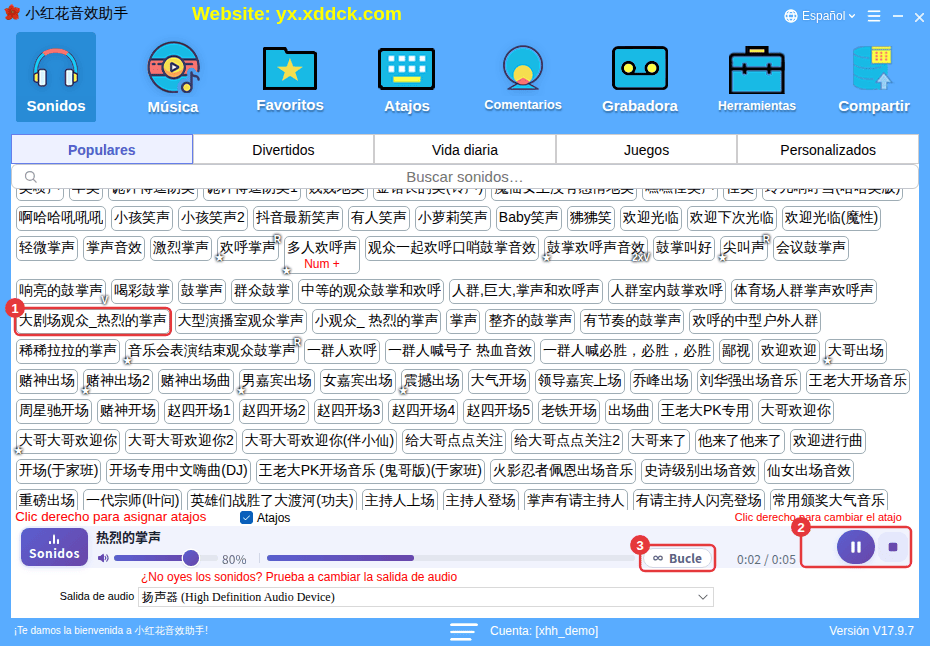Play the 赌神出场曲 sound
Screen dimensions: 930x646
pos(196,381)
